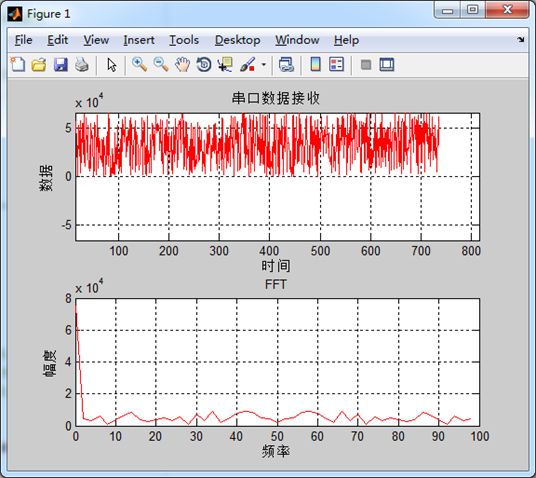Screen dimensions: 536x478
Task: Activate the Edit Plot arrow tool
Action: (111, 65)
